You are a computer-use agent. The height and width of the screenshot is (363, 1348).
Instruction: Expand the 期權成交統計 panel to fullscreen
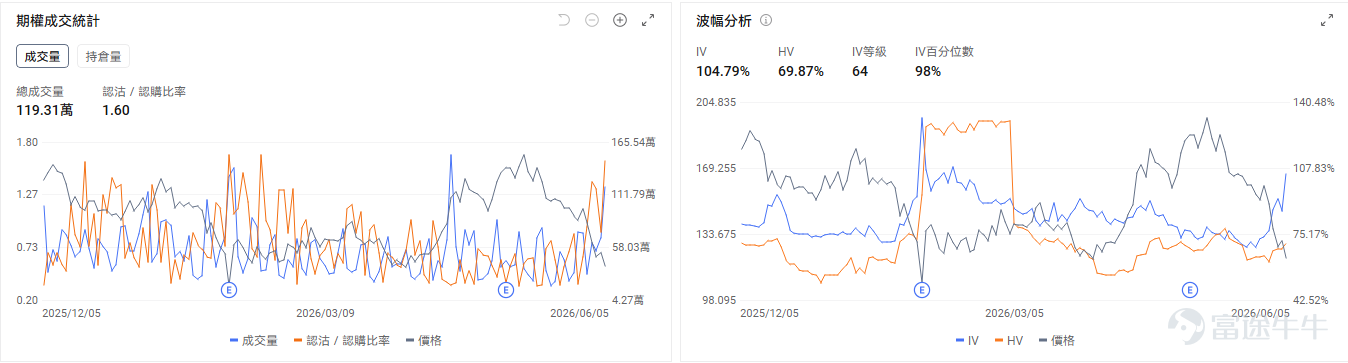coord(648,20)
